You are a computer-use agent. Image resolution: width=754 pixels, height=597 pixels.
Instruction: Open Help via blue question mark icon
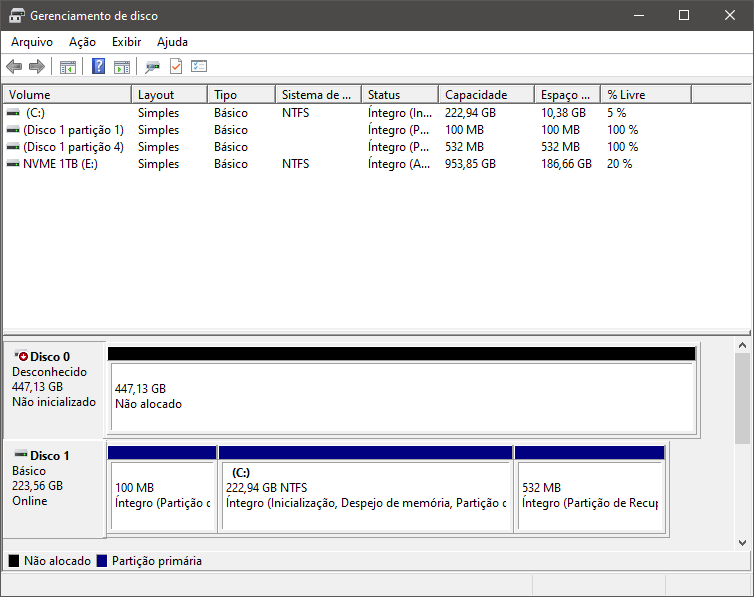[99, 66]
